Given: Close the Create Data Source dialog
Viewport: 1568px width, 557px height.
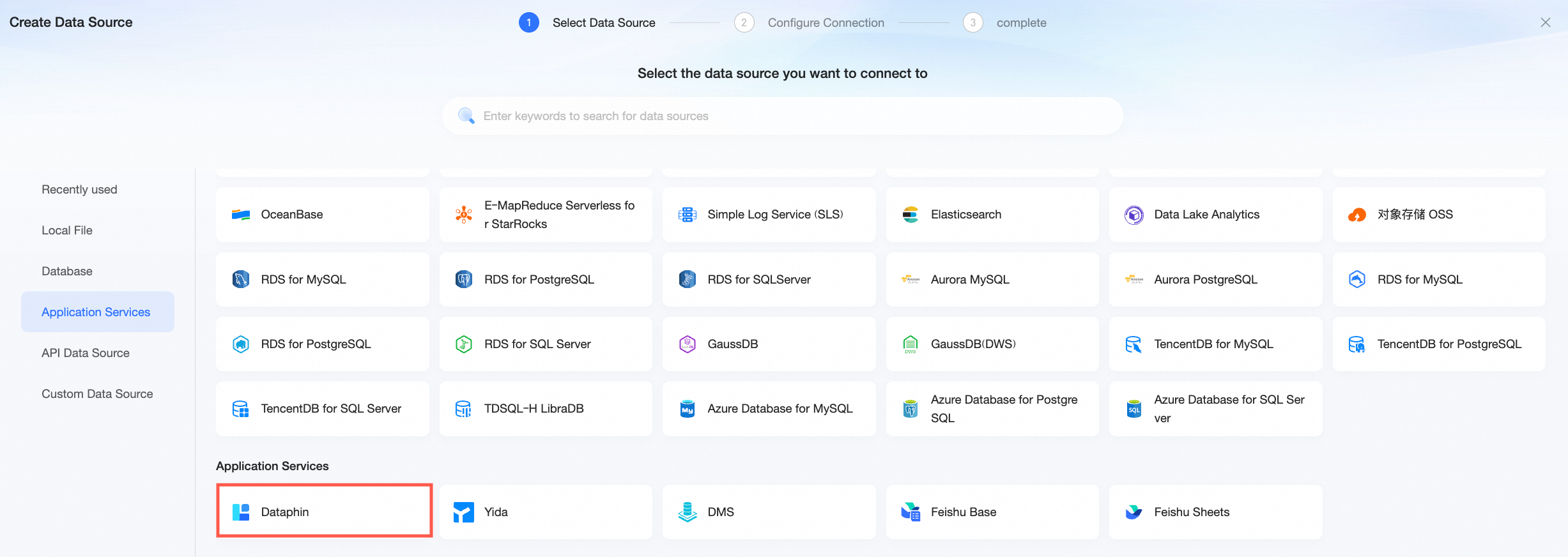Looking at the screenshot, I should tap(1545, 22).
